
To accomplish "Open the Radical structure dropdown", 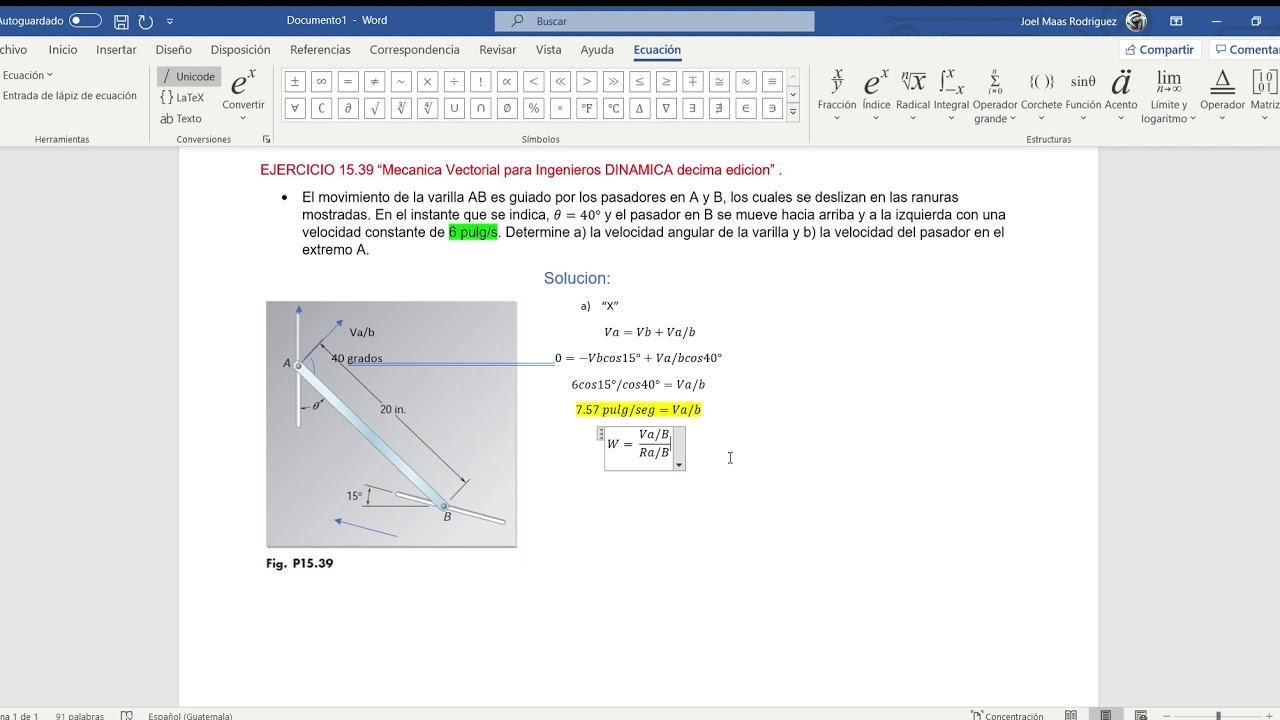I will [913, 96].
